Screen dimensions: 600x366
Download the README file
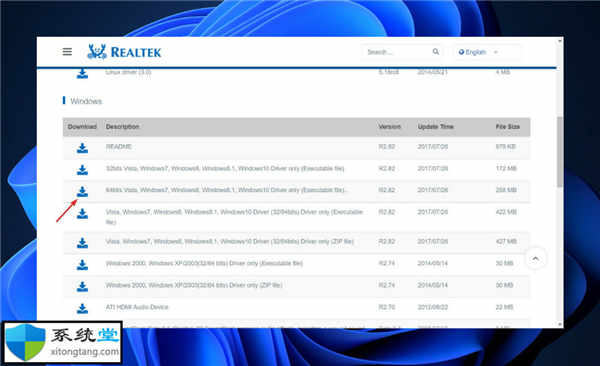click(82, 148)
